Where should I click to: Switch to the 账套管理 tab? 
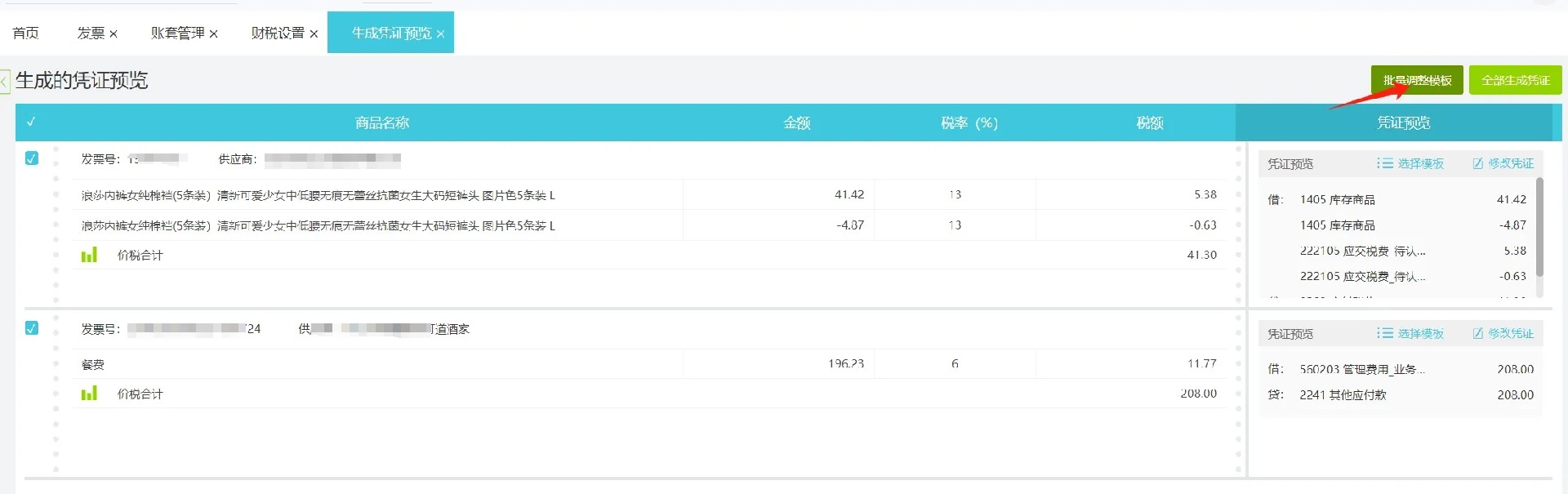(177, 33)
